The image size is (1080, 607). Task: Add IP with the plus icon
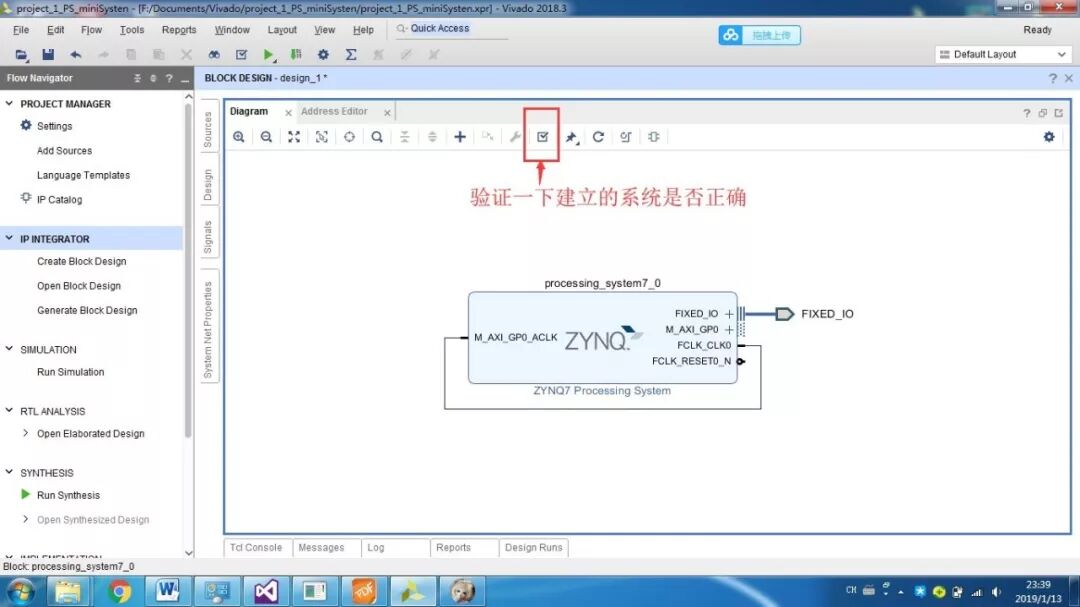(459, 136)
